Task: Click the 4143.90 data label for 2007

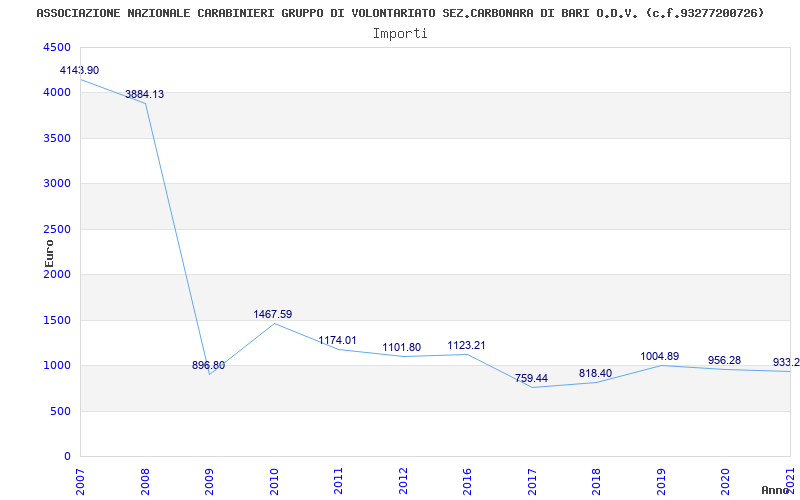Action: click(80, 70)
